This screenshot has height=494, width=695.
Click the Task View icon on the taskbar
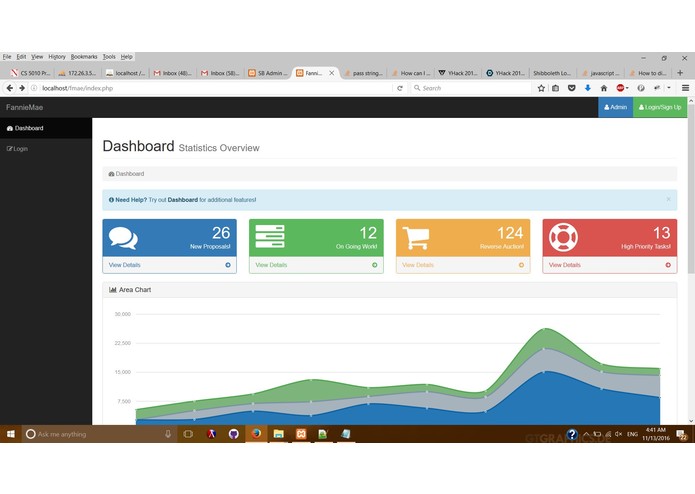[x=188, y=434]
